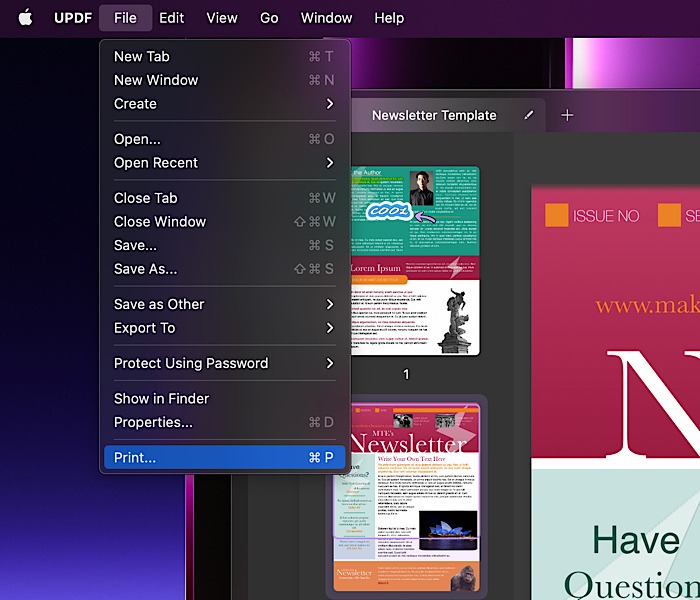
Task: Click the Apple logo menu
Action: 25,18
